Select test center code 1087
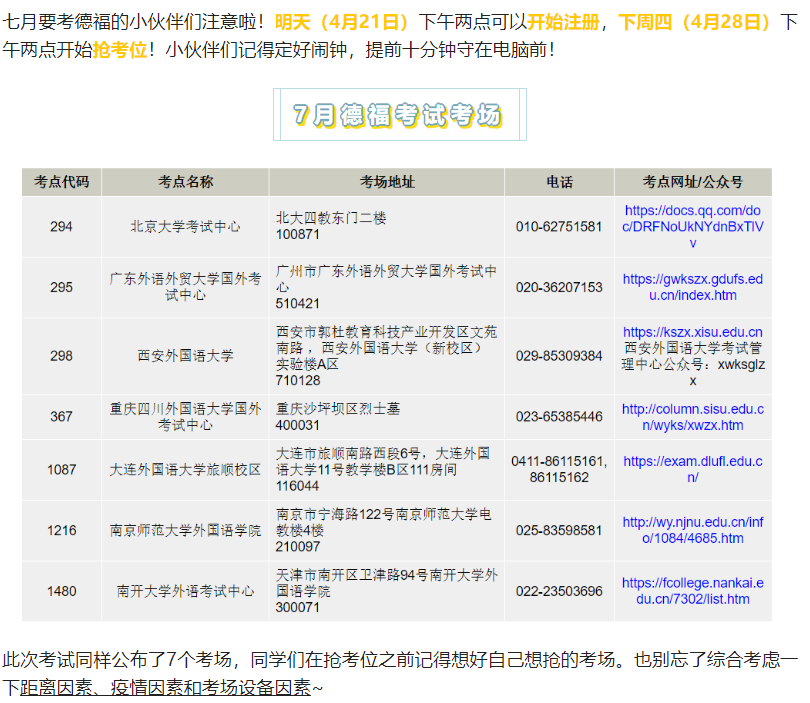 click(61, 470)
